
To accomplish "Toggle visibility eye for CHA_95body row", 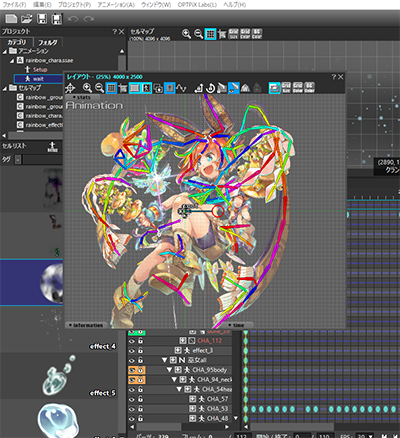I will (x=132, y=370).
